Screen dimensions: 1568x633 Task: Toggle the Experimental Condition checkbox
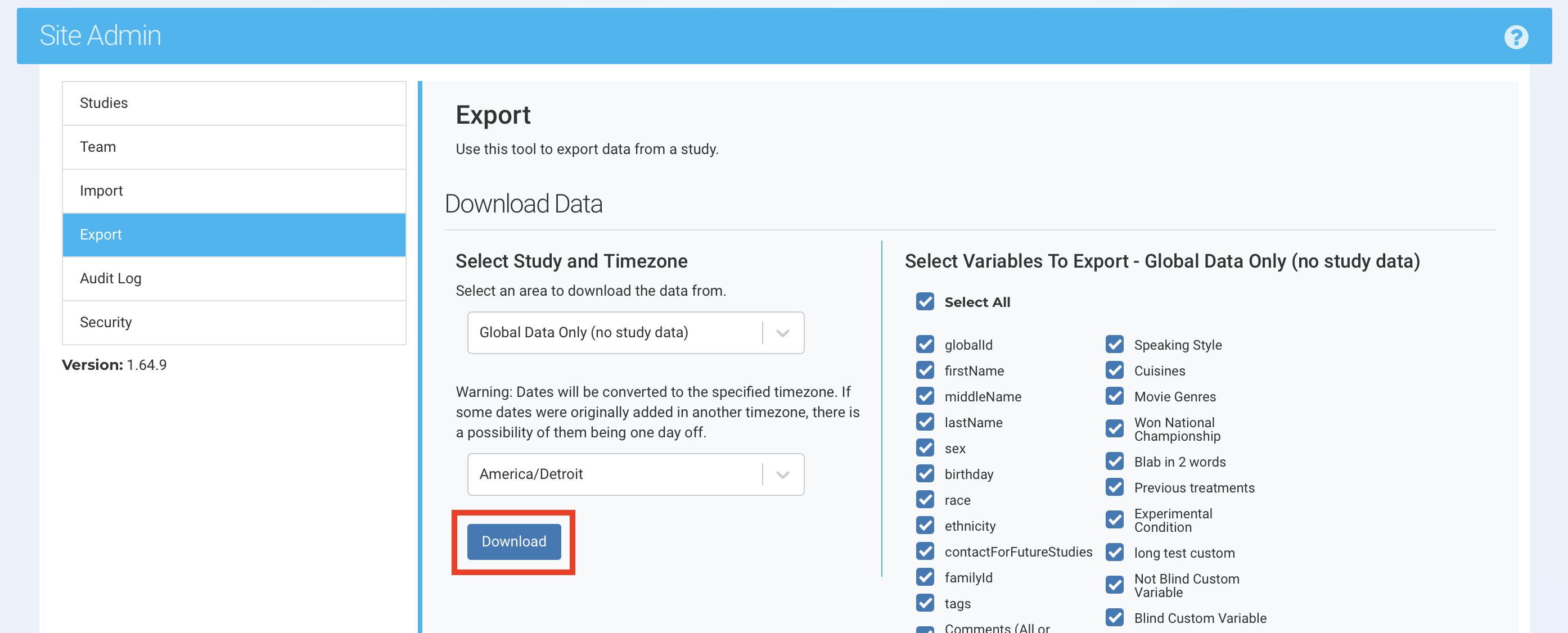coord(1114,520)
